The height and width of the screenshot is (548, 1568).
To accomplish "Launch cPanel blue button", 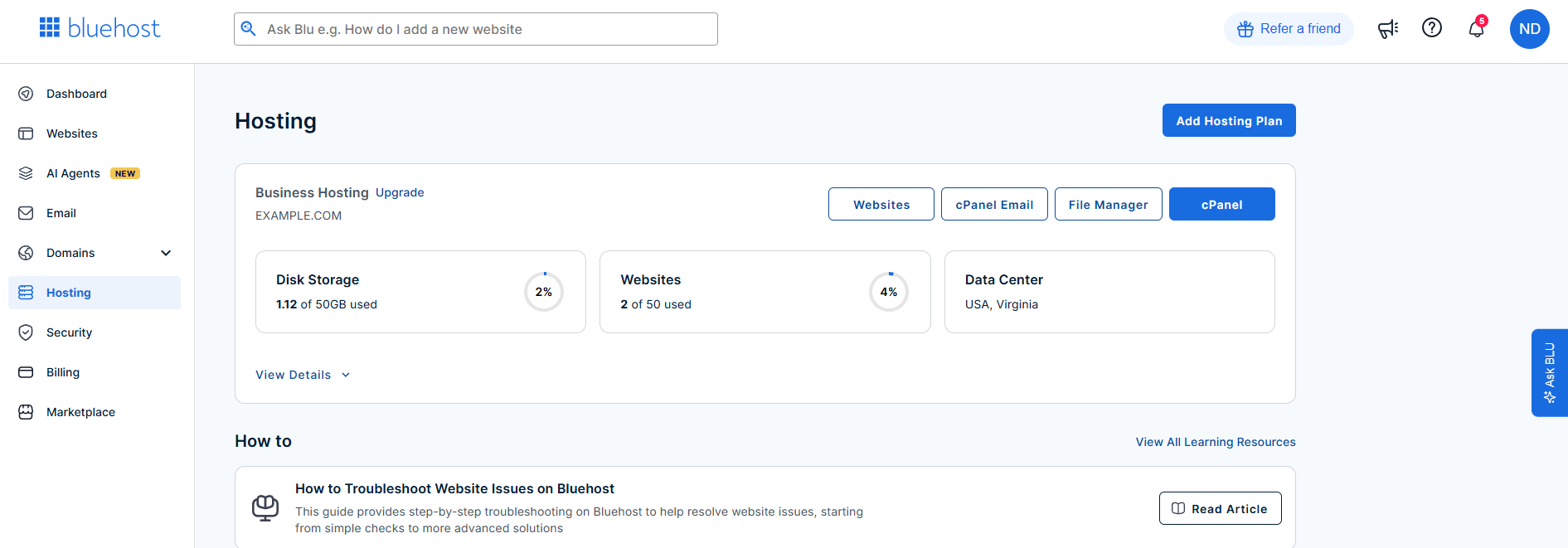I will pyautogui.click(x=1222, y=204).
